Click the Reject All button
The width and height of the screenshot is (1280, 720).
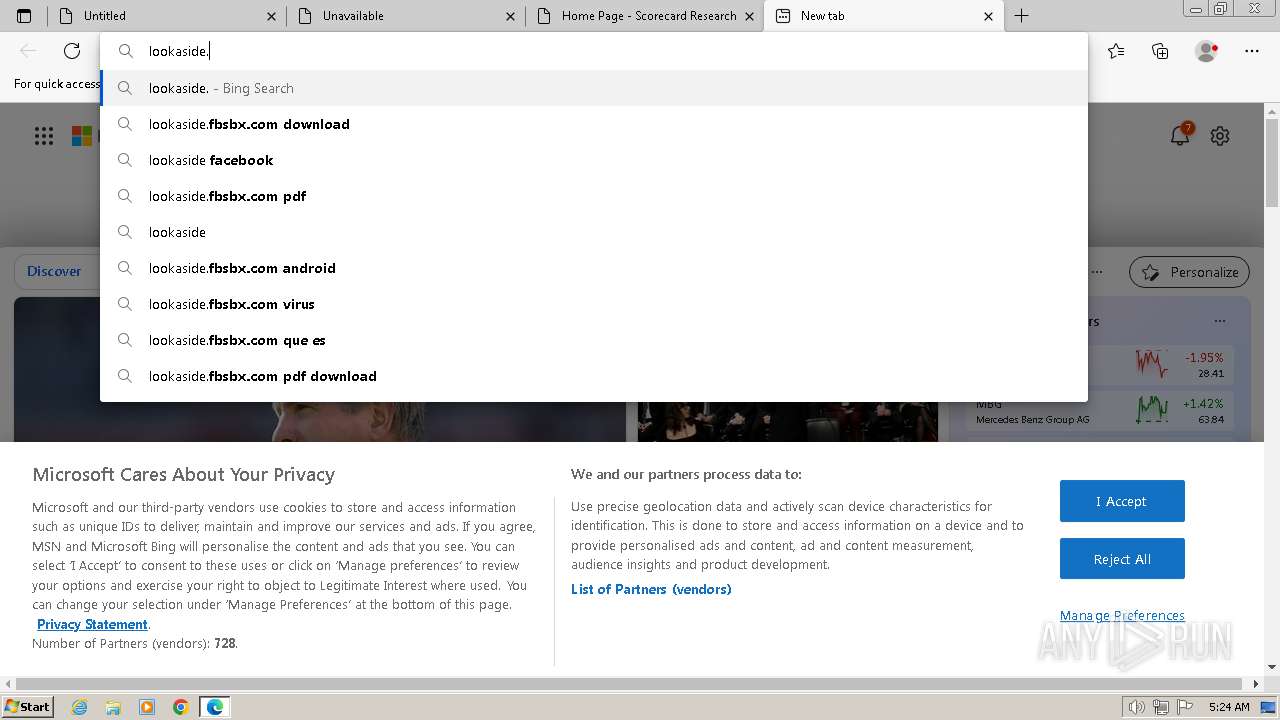(1122, 559)
